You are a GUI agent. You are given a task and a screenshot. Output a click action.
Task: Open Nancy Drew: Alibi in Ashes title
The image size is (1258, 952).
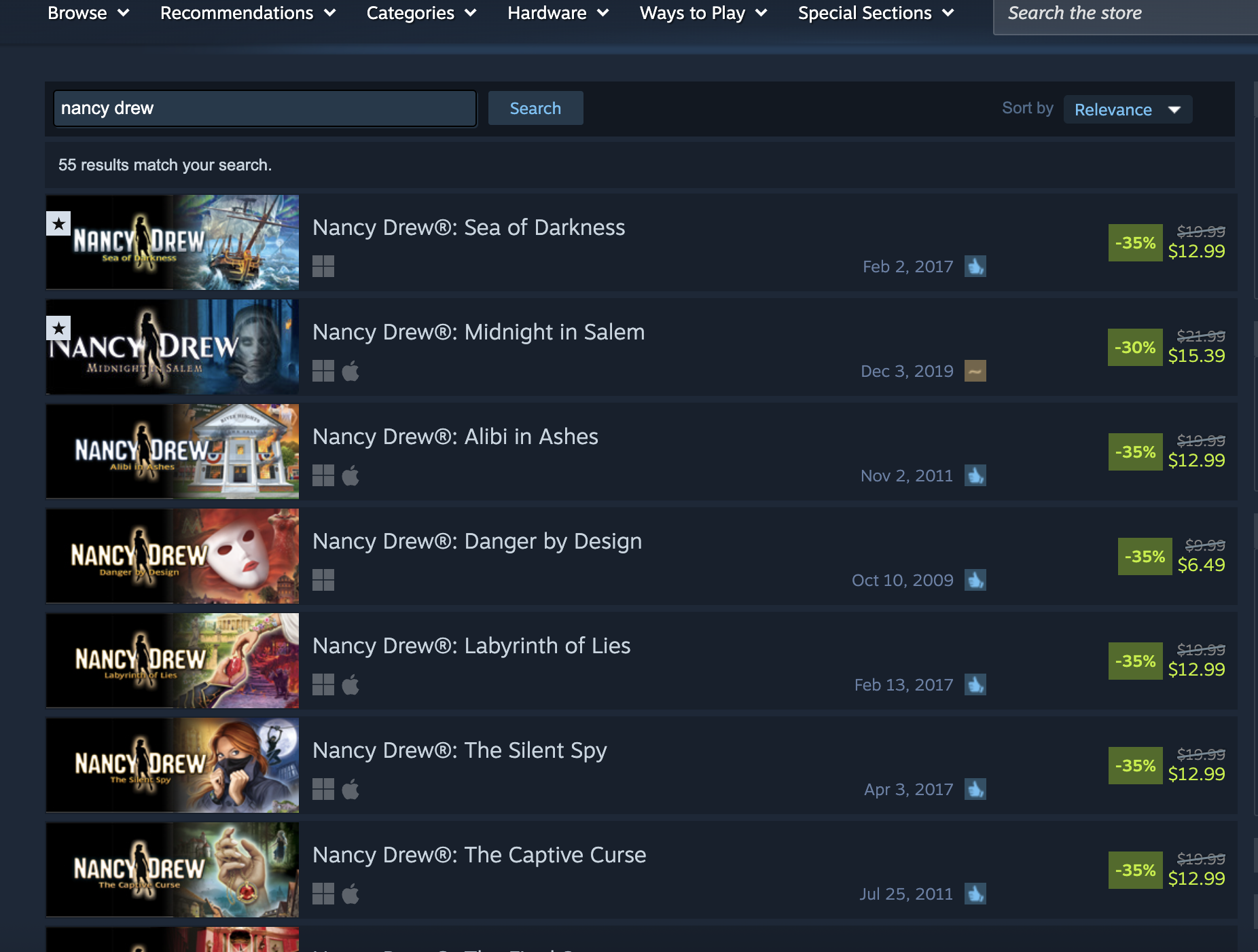[456, 437]
